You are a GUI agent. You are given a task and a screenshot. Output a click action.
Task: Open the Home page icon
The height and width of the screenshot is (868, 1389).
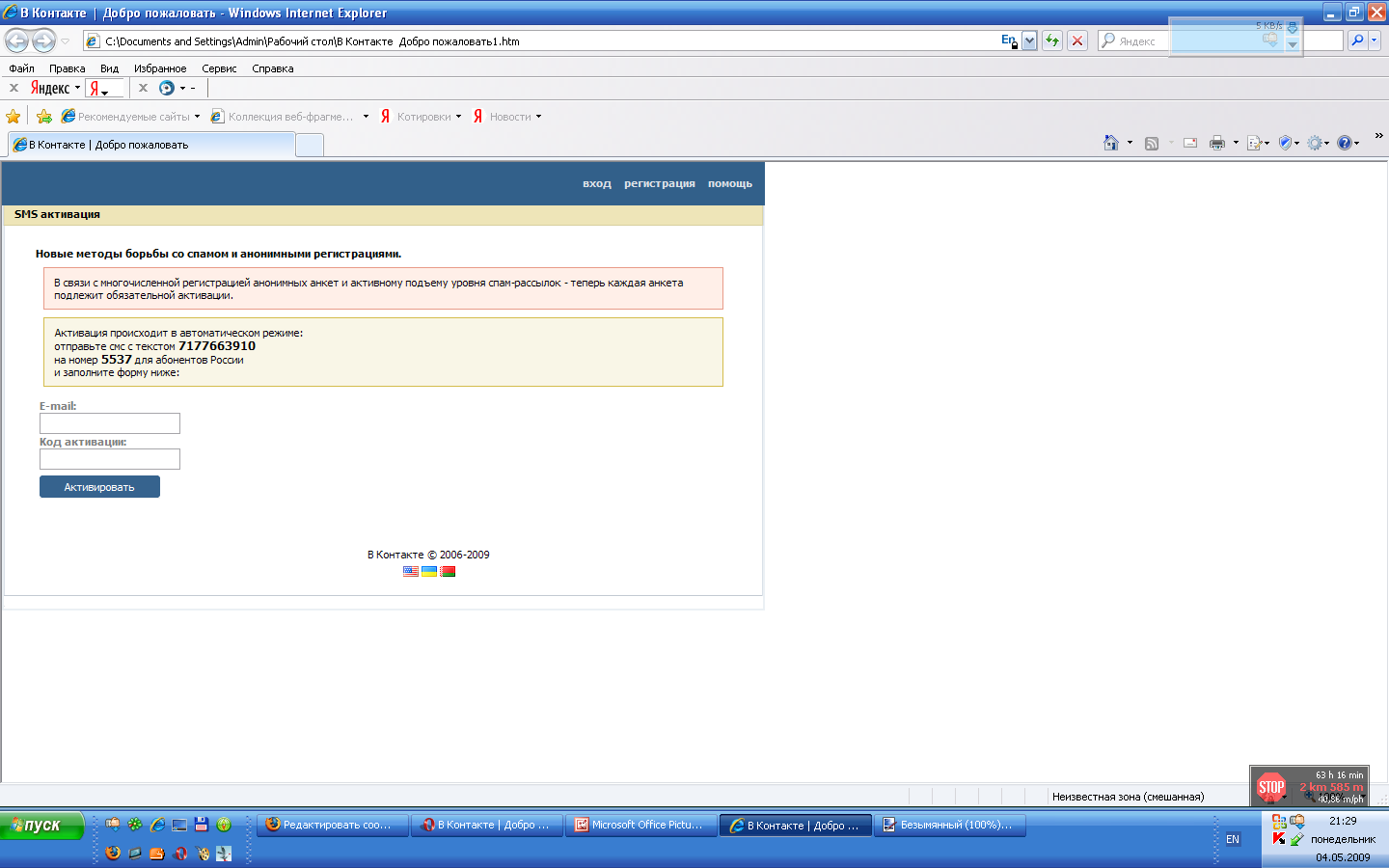(1111, 143)
